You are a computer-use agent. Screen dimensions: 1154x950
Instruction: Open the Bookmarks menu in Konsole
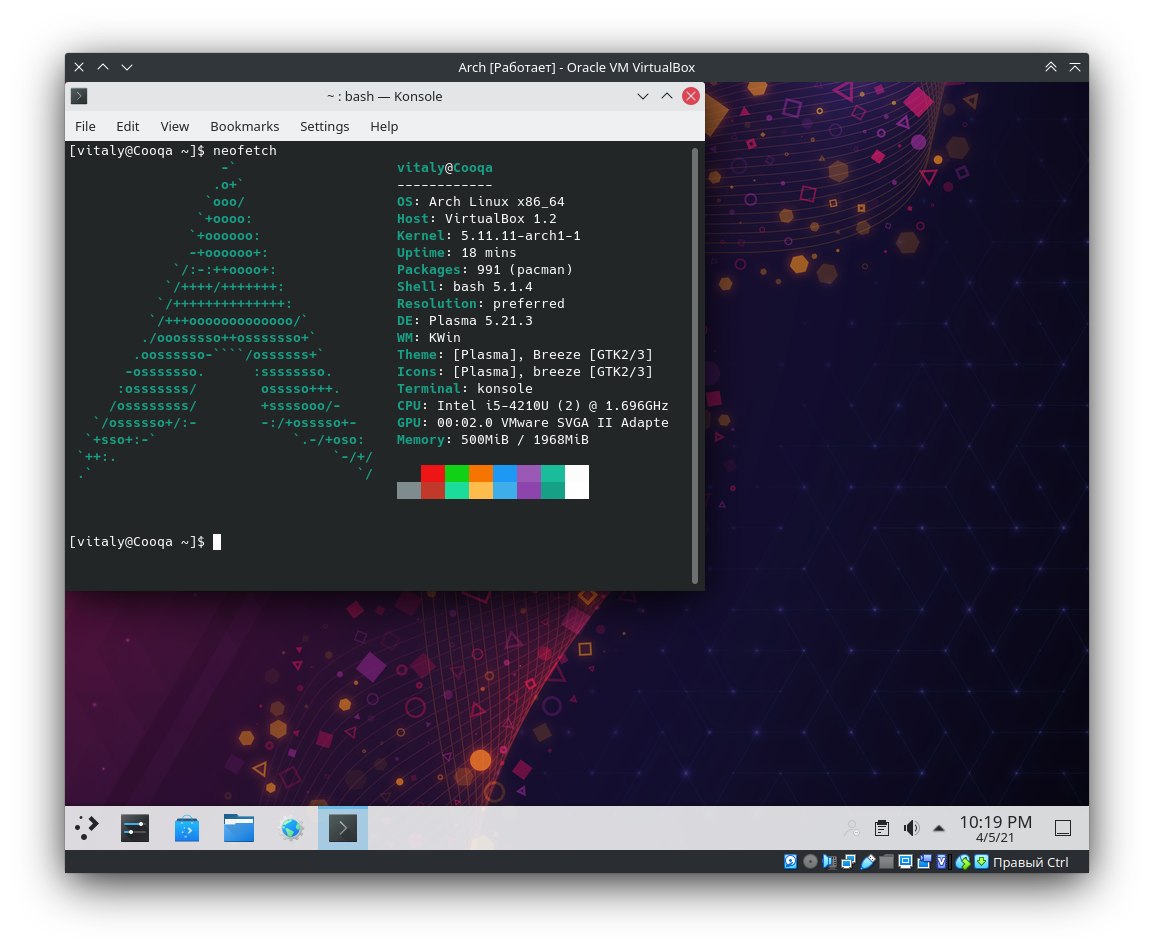[x=244, y=126]
